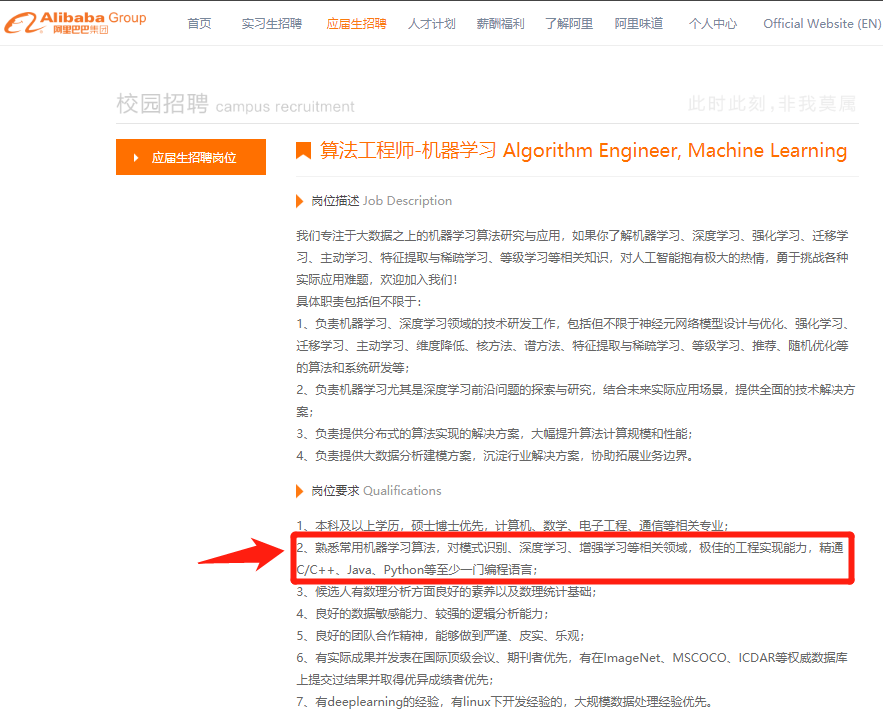Image resolution: width=883 pixels, height=714 pixels.
Task: Click duty 3 about 分布式的算法实现
Action: click(x=494, y=434)
